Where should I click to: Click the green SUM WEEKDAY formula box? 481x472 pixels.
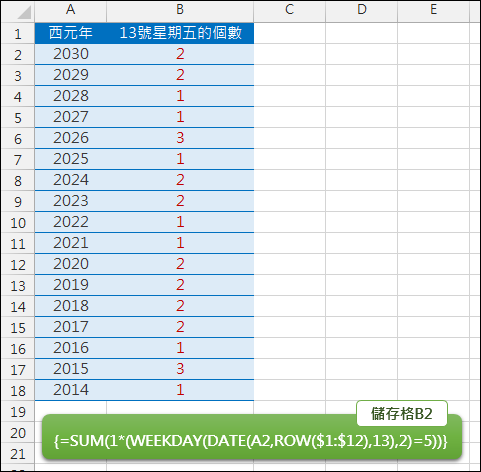(252, 437)
